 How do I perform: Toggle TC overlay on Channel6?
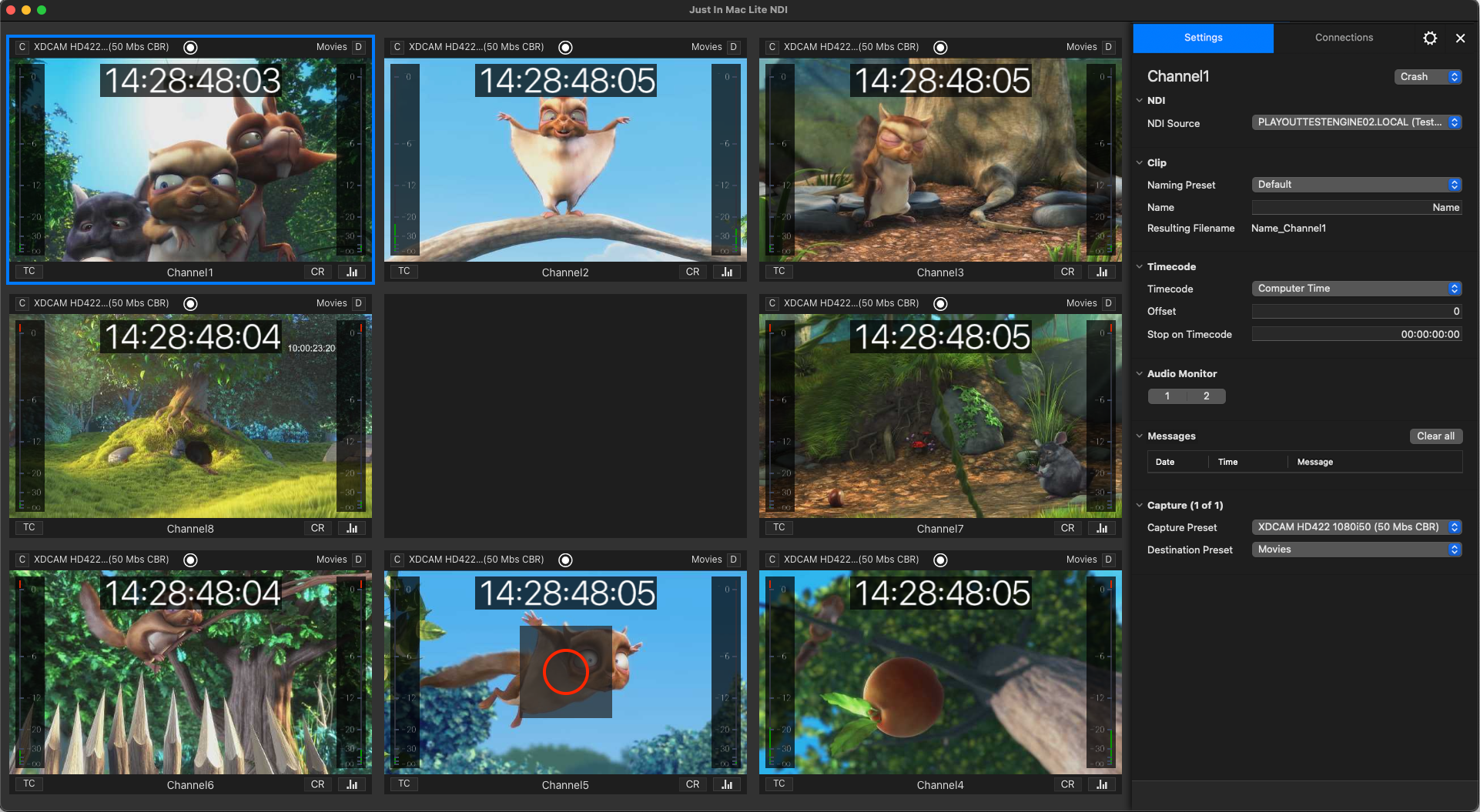pyautogui.click(x=29, y=784)
